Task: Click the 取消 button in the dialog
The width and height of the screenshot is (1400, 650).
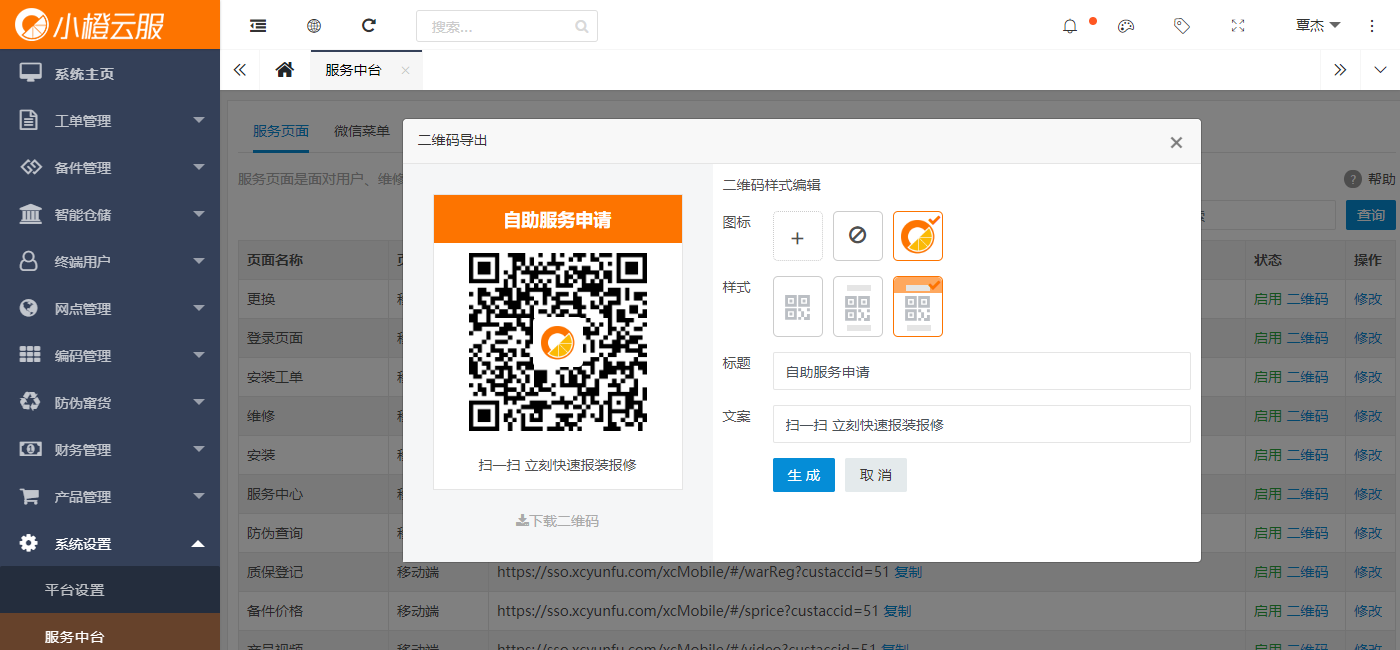Action: click(876, 475)
